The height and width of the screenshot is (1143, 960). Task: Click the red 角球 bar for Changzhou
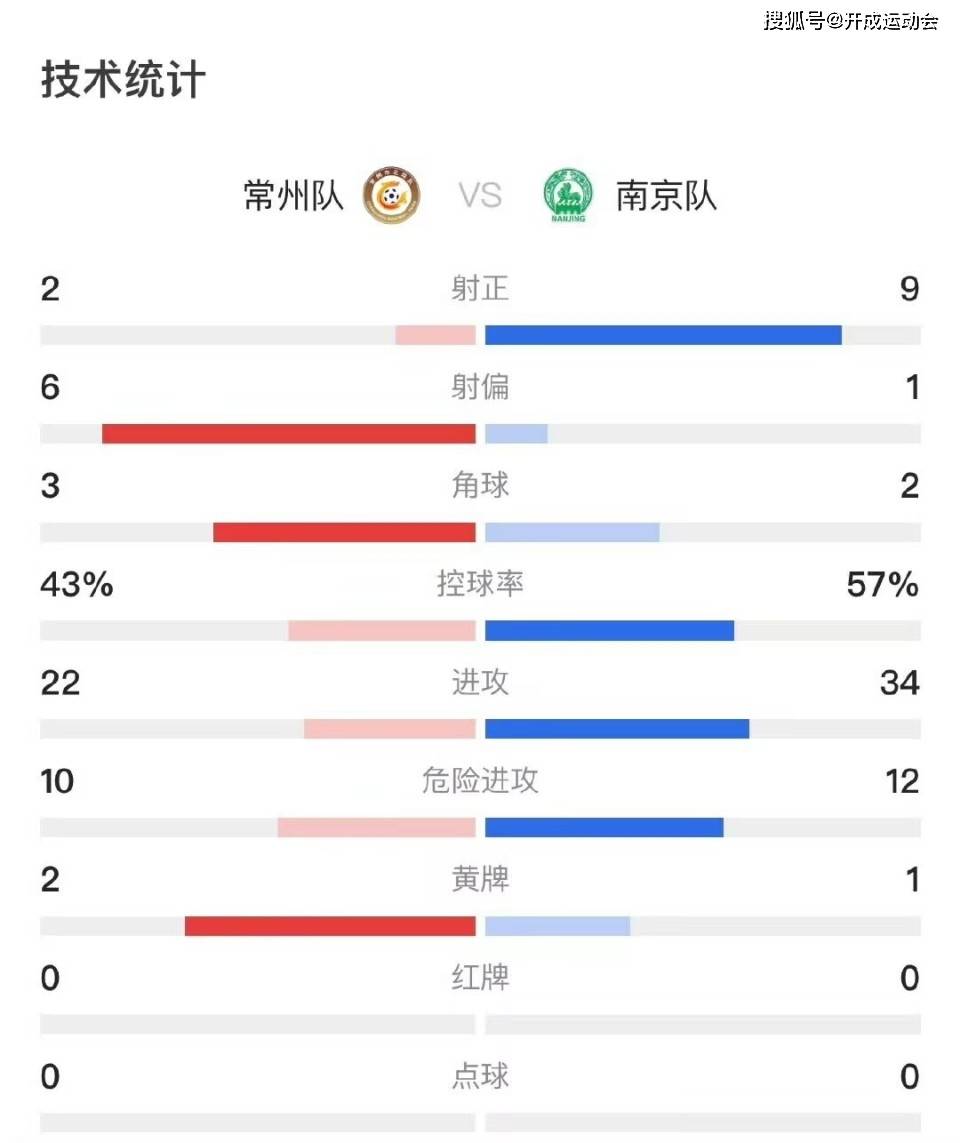tap(344, 532)
